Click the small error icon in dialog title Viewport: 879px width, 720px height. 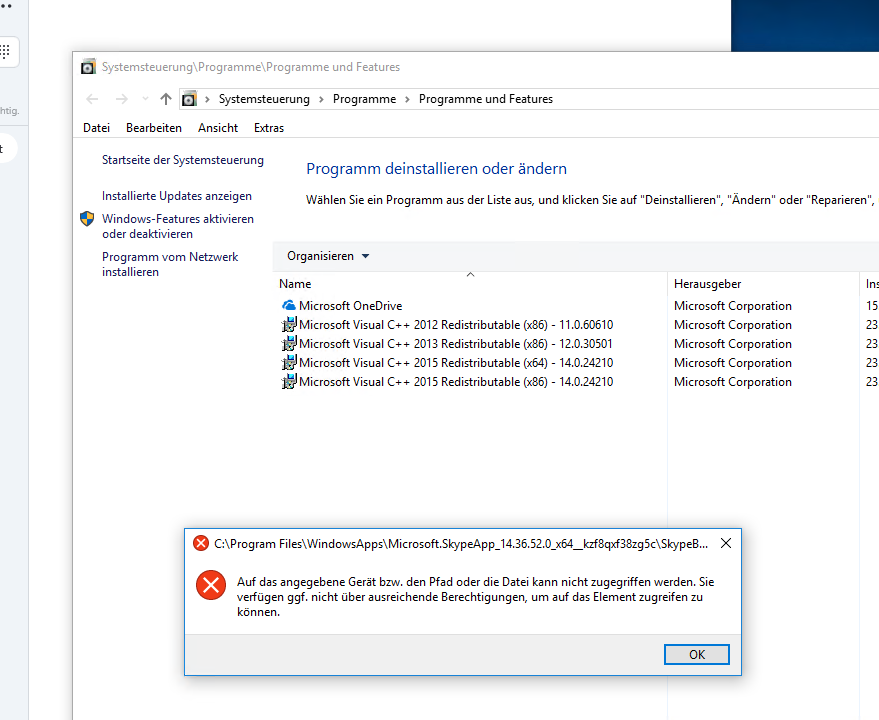point(201,543)
